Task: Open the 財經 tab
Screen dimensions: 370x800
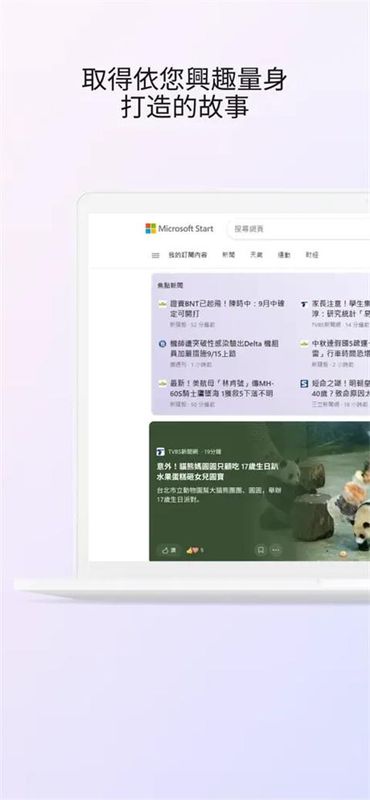Action: pyautogui.click(x=312, y=255)
